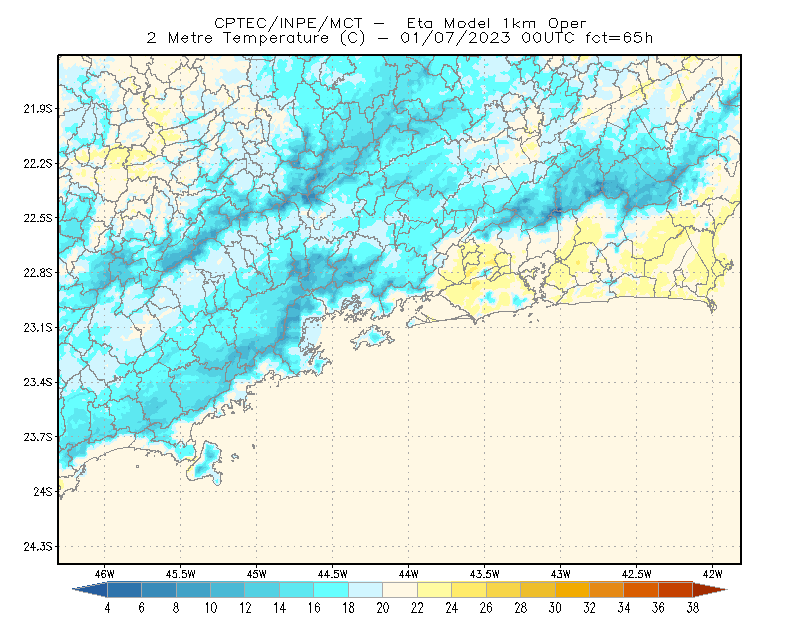The height and width of the screenshot is (618, 800).
Task: Select the 24.3S latitude label
Action: (x=38, y=547)
